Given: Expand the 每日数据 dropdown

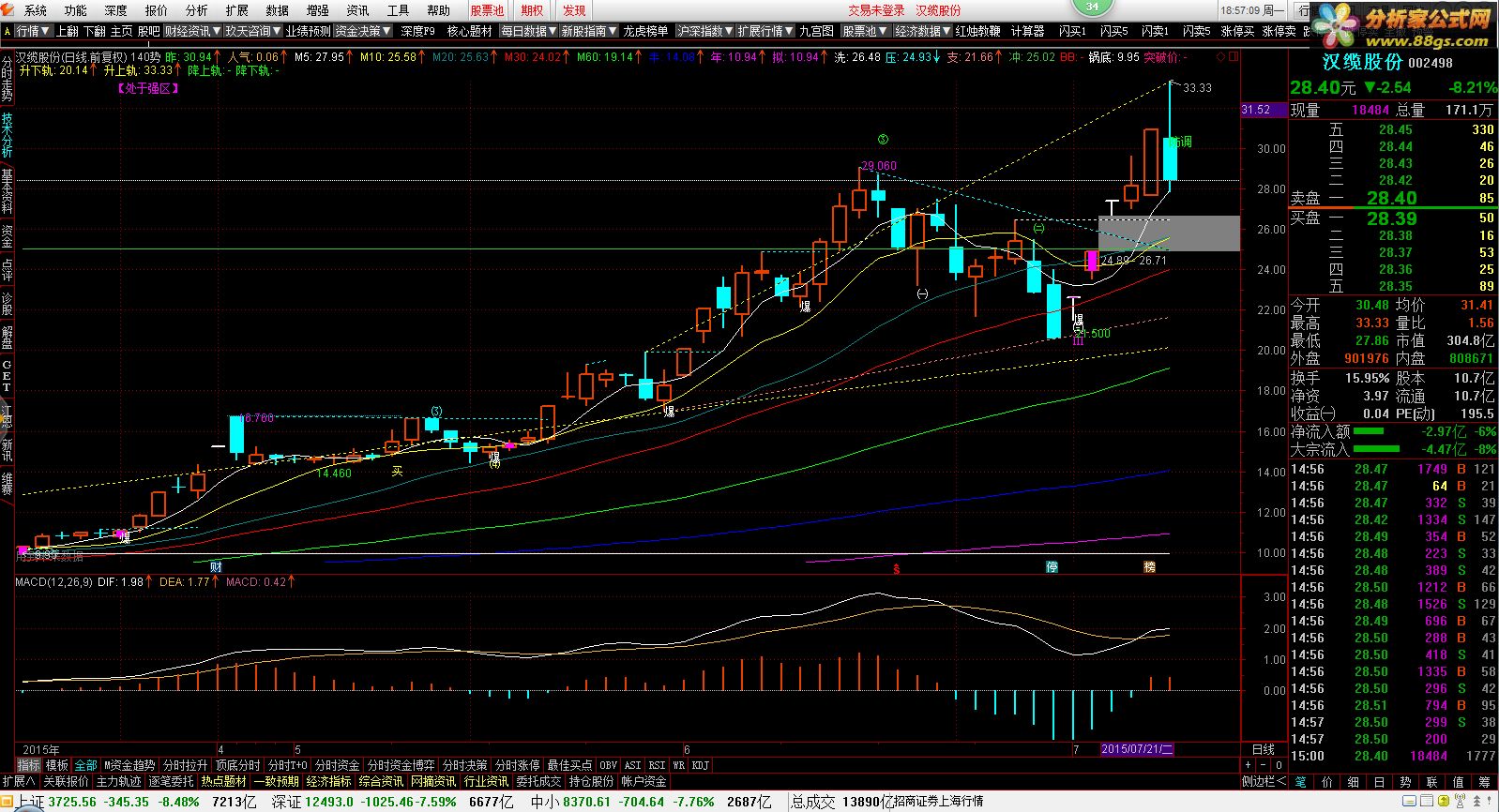Looking at the screenshot, I should (x=528, y=31).
